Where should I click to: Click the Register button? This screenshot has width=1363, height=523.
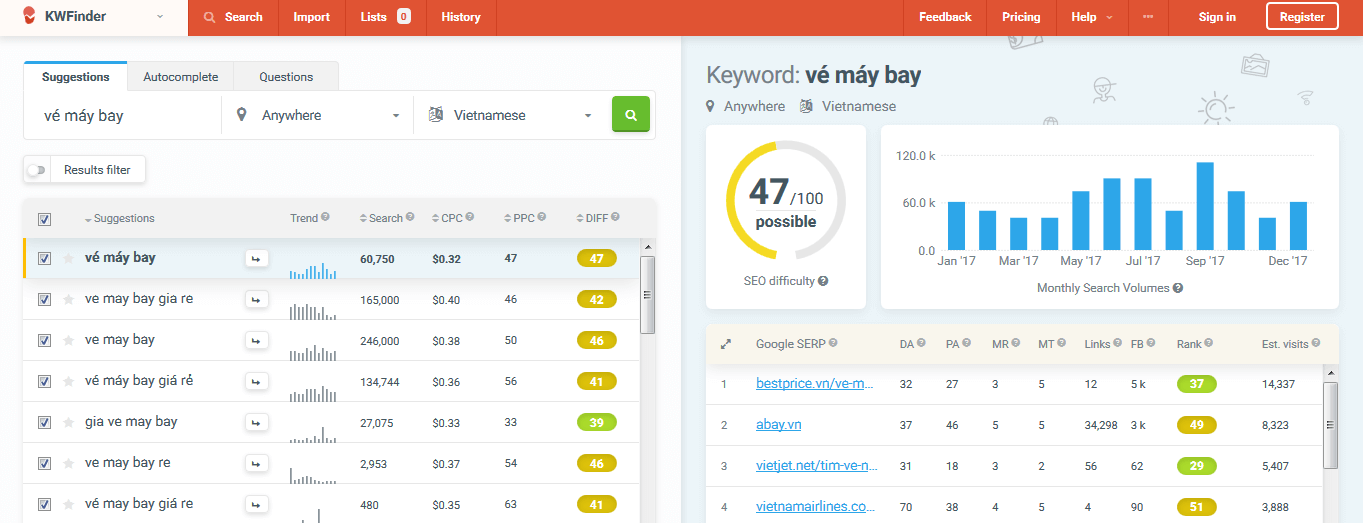click(1302, 17)
